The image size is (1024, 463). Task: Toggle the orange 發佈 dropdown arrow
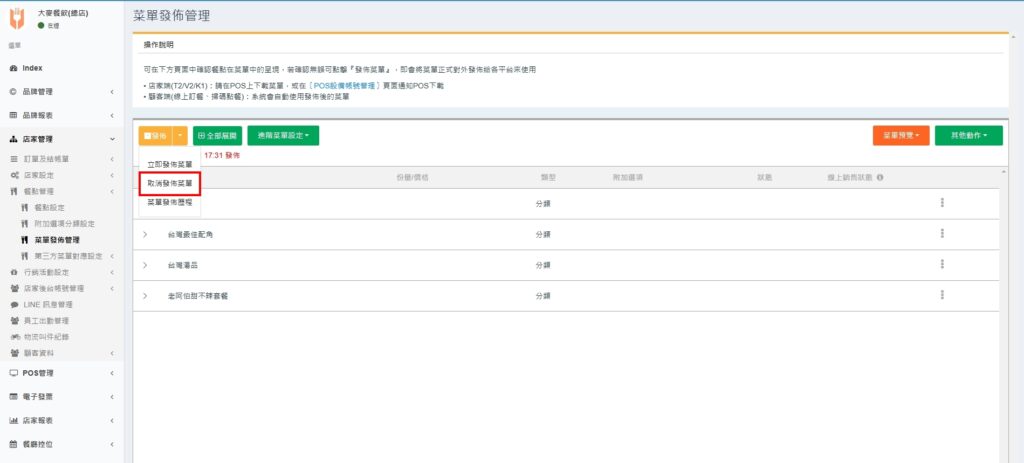[180, 135]
